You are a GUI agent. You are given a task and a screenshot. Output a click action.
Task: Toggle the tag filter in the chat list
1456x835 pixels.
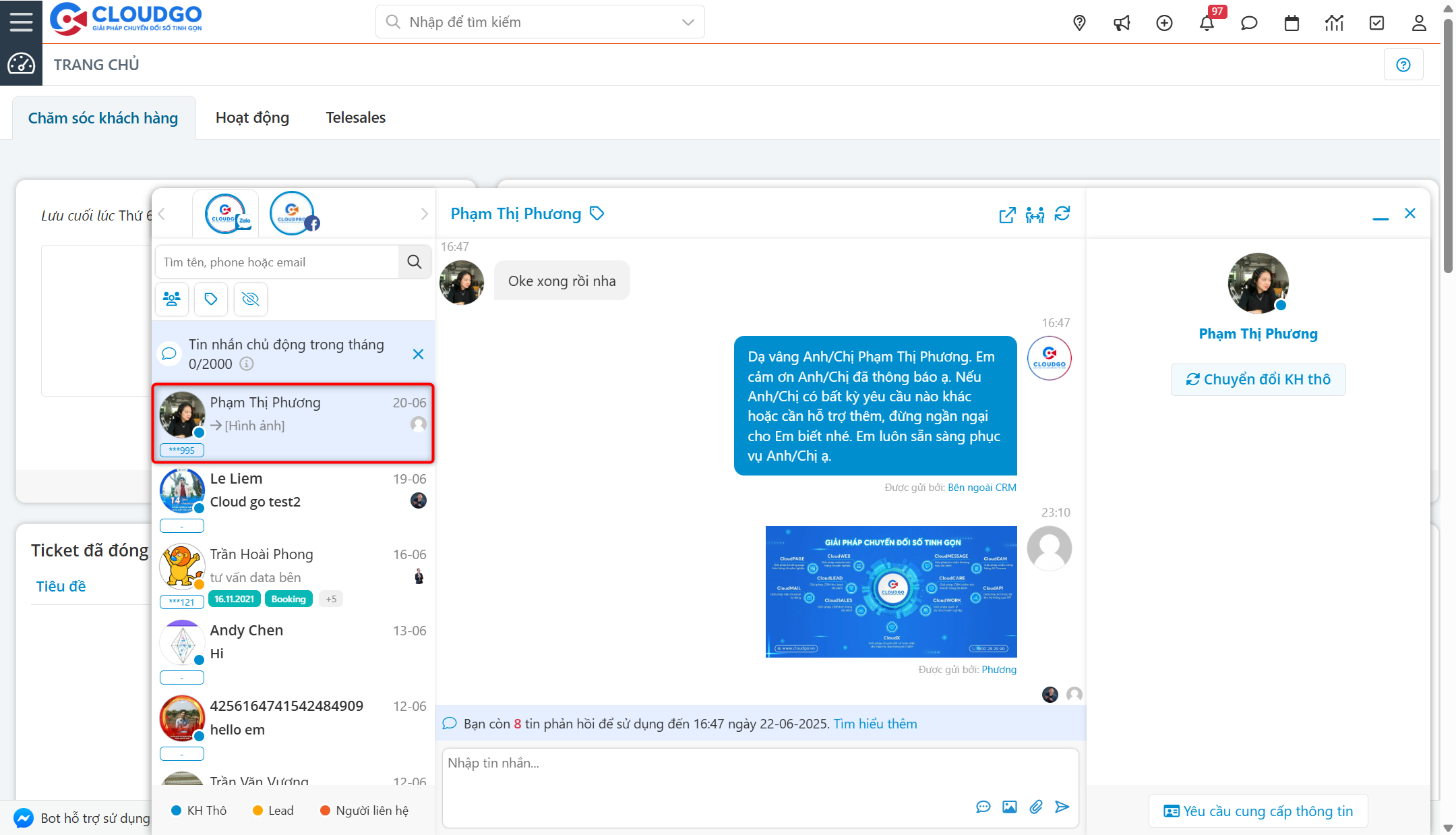[x=211, y=299]
